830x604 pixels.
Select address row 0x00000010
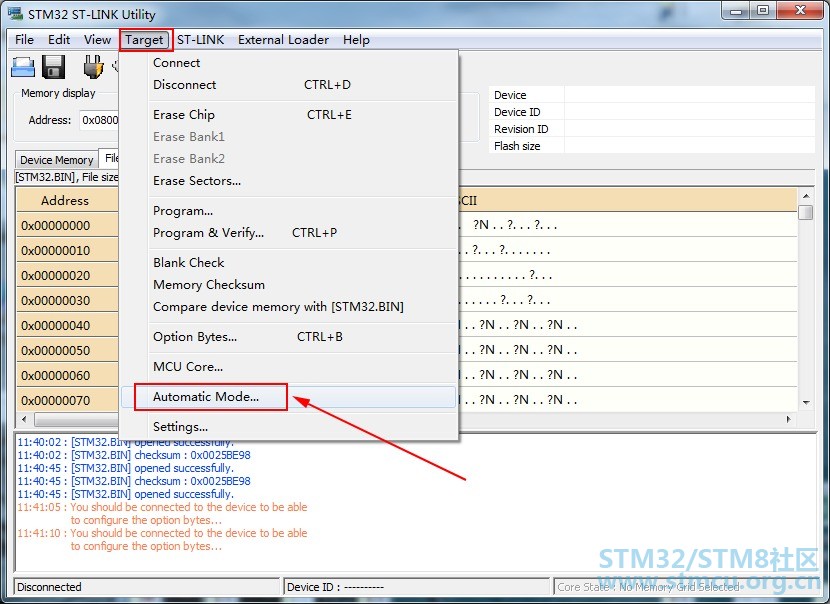(67, 250)
